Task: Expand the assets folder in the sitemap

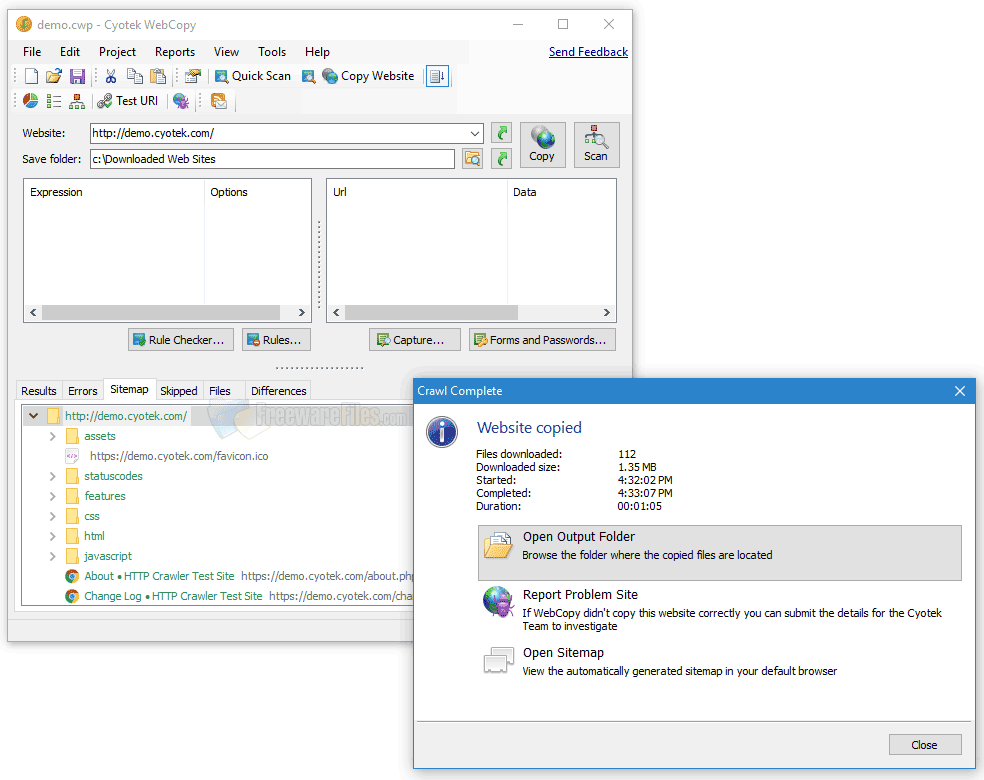Action: click(x=52, y=436)
